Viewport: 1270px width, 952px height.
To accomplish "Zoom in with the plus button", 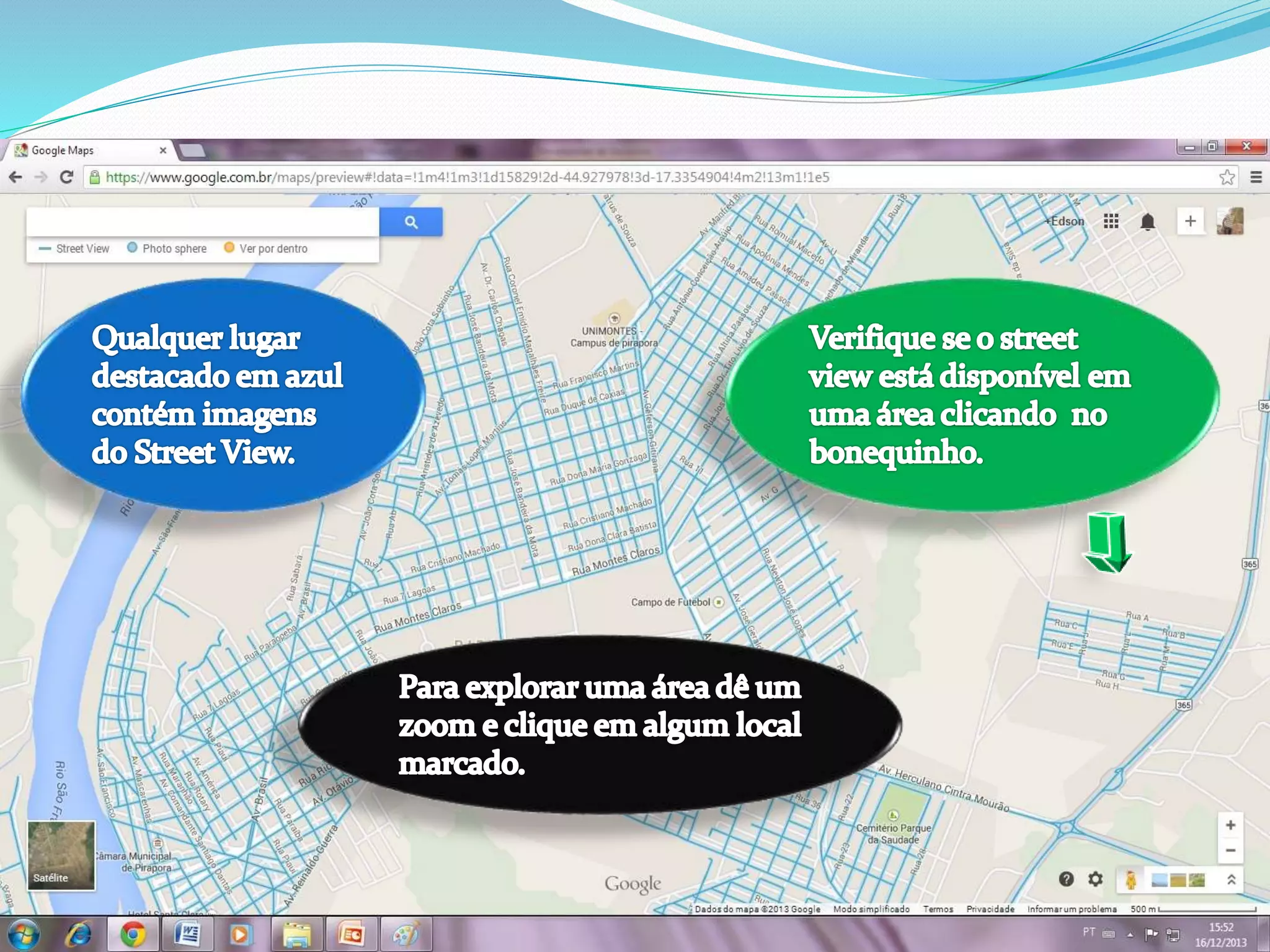I will pyautogui.click(x=1230, y=825).
